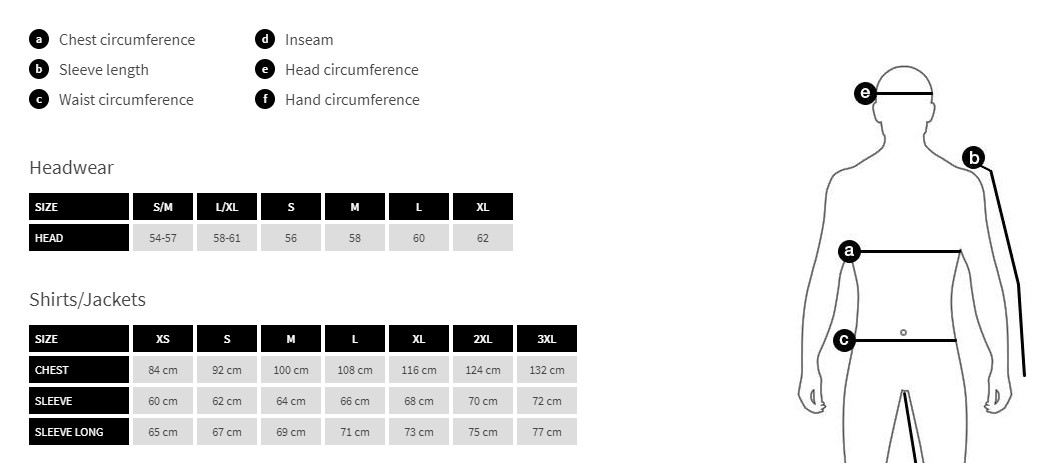The image size is (1062, 470).
Task: Click the 'a' marker on the figure's chest
Action: click(849, 251)
